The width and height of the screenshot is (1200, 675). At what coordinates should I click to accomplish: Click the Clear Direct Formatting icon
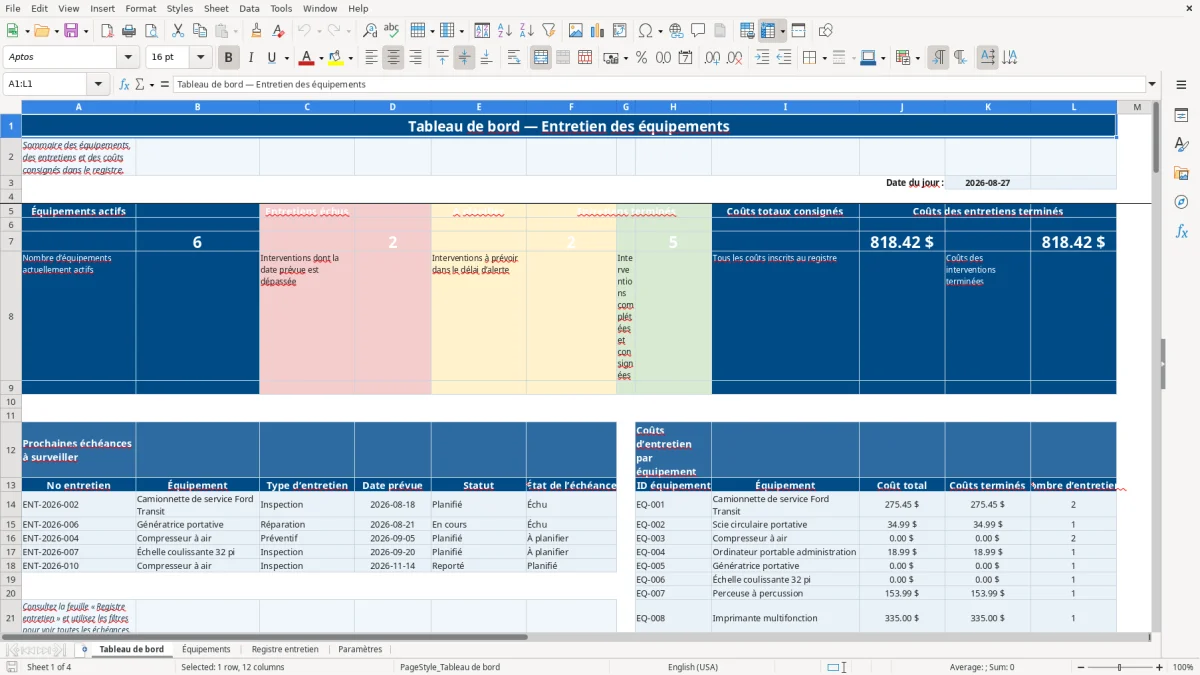click(x=278, y=31)
